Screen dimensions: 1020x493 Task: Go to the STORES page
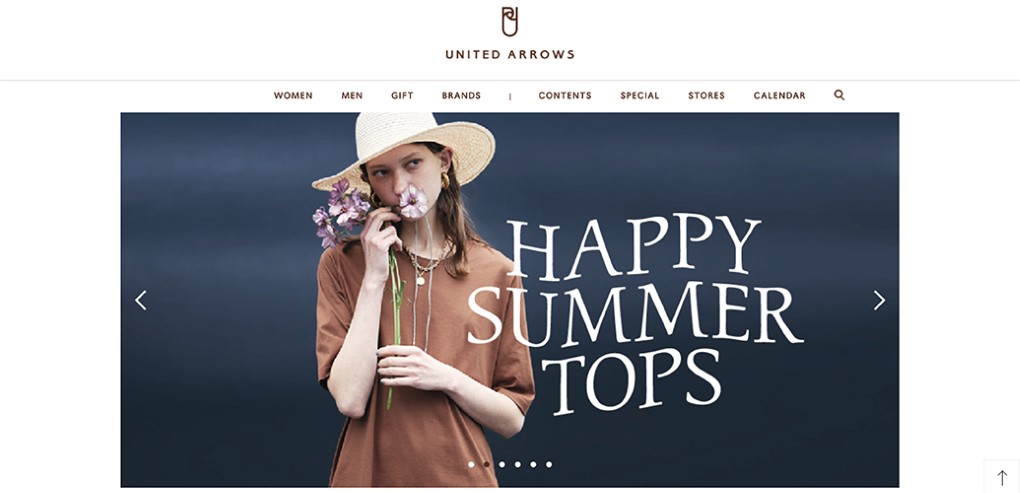[706, 96]
